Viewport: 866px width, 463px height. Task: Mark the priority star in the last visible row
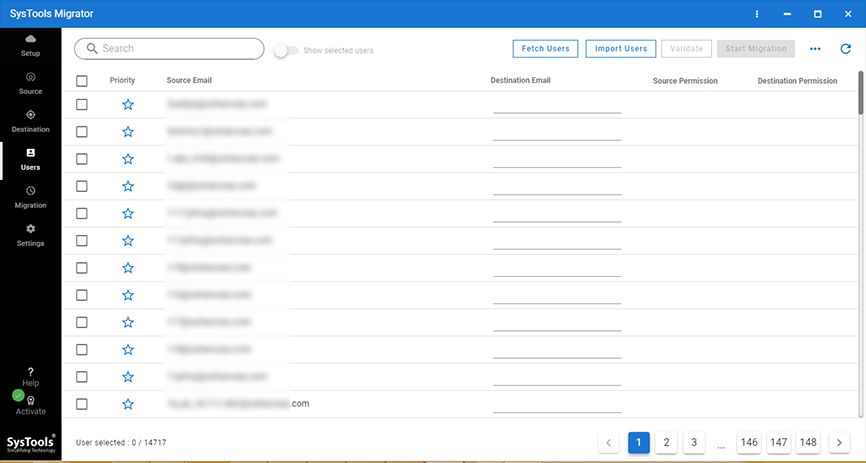pyautogui.click(x=128, y=404)
